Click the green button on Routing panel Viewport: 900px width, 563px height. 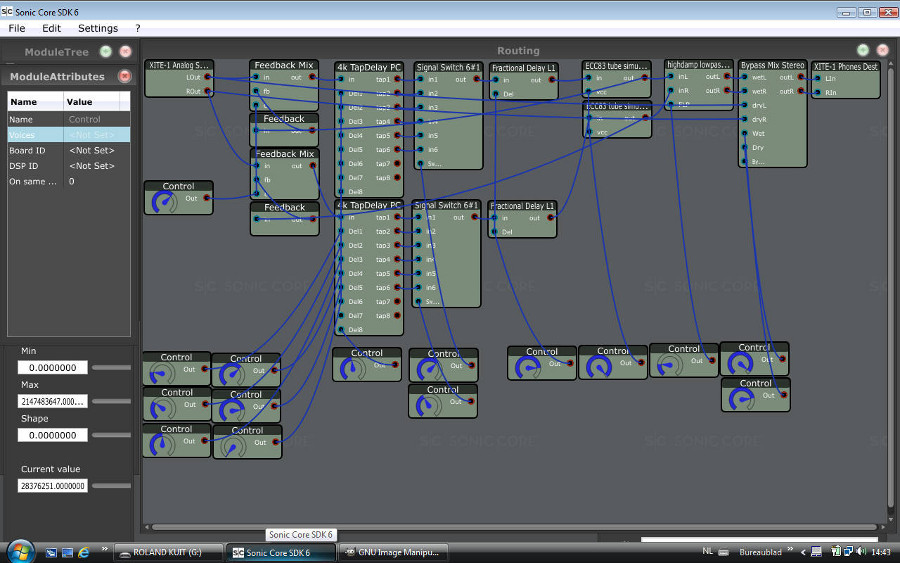point(863,50)
